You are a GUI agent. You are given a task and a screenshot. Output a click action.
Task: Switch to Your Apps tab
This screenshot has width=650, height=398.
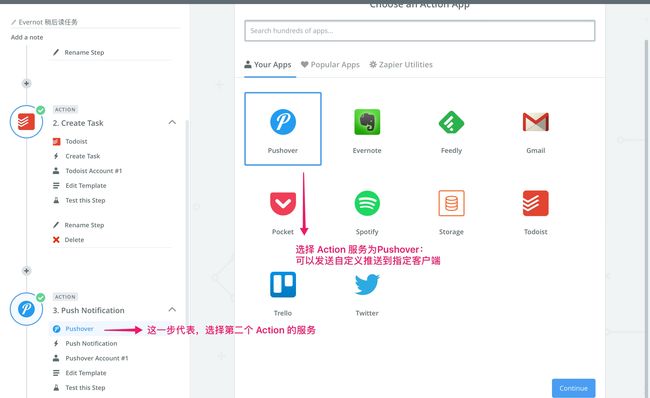[268, 65]
